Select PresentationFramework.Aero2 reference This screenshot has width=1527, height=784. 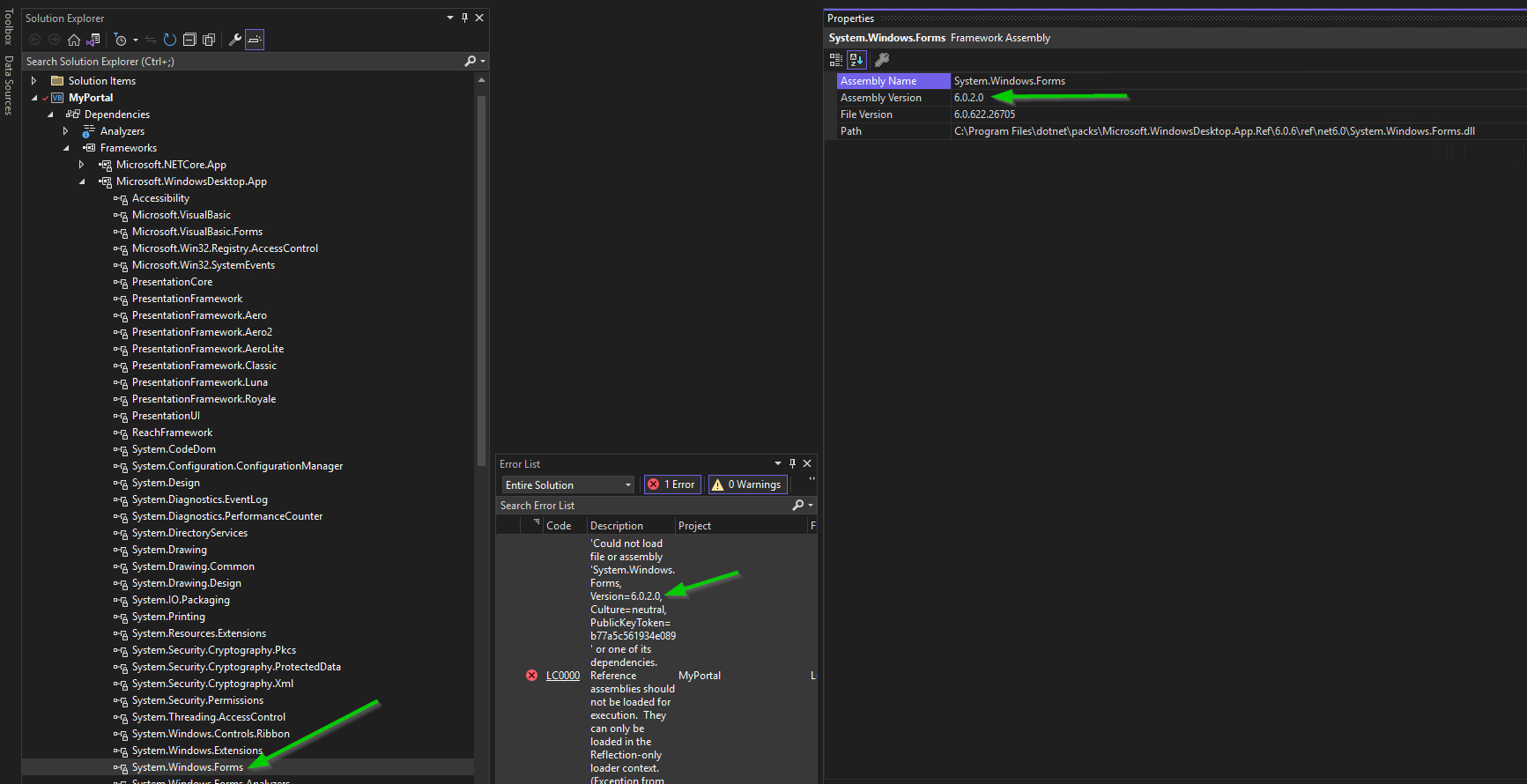coord(202,332)
